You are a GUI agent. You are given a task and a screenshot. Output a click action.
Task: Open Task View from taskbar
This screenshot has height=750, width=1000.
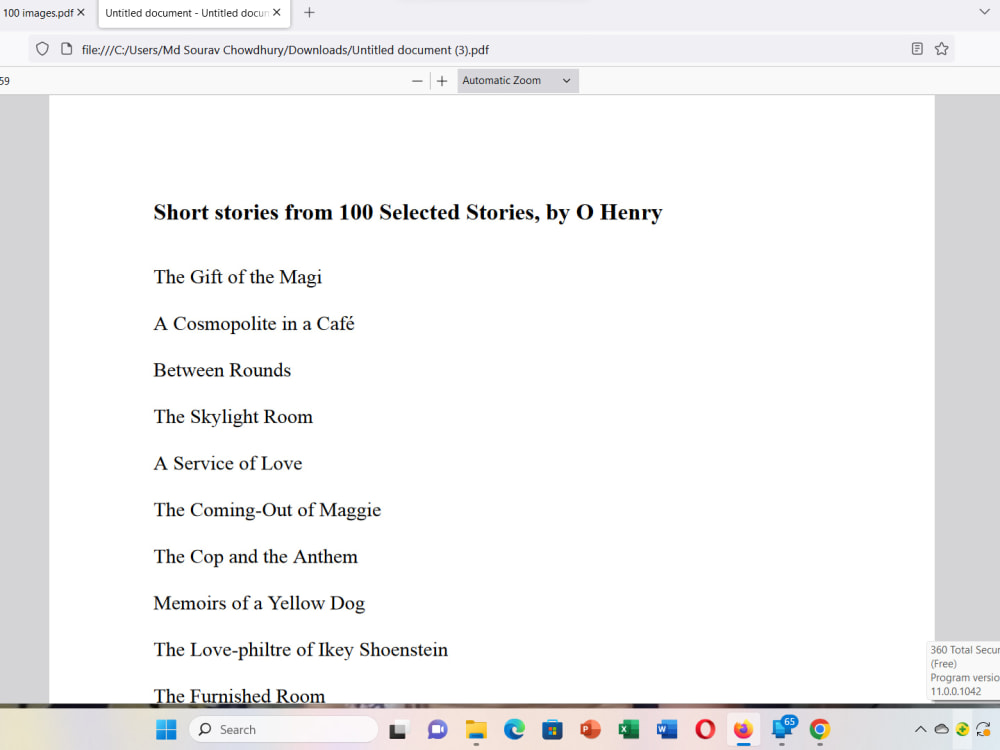(x=398, y=729)
